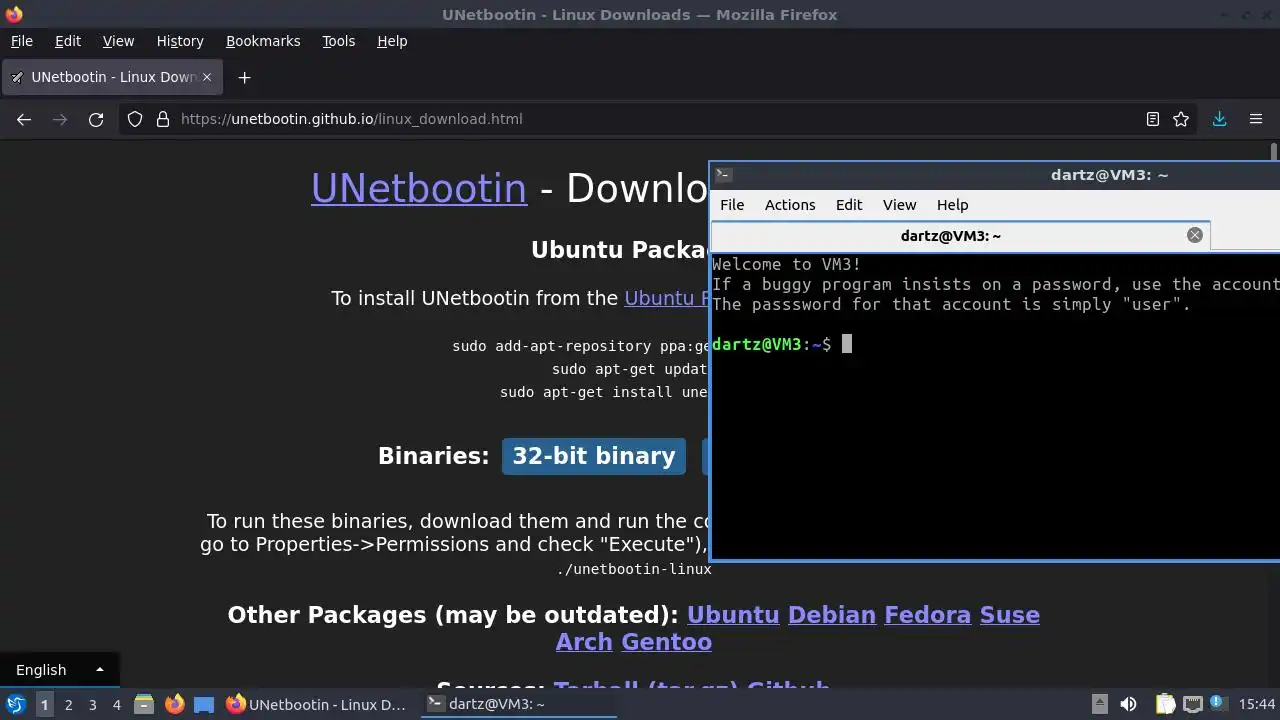Switch to workspace 2
The image size is (1280, 720).
68,704
